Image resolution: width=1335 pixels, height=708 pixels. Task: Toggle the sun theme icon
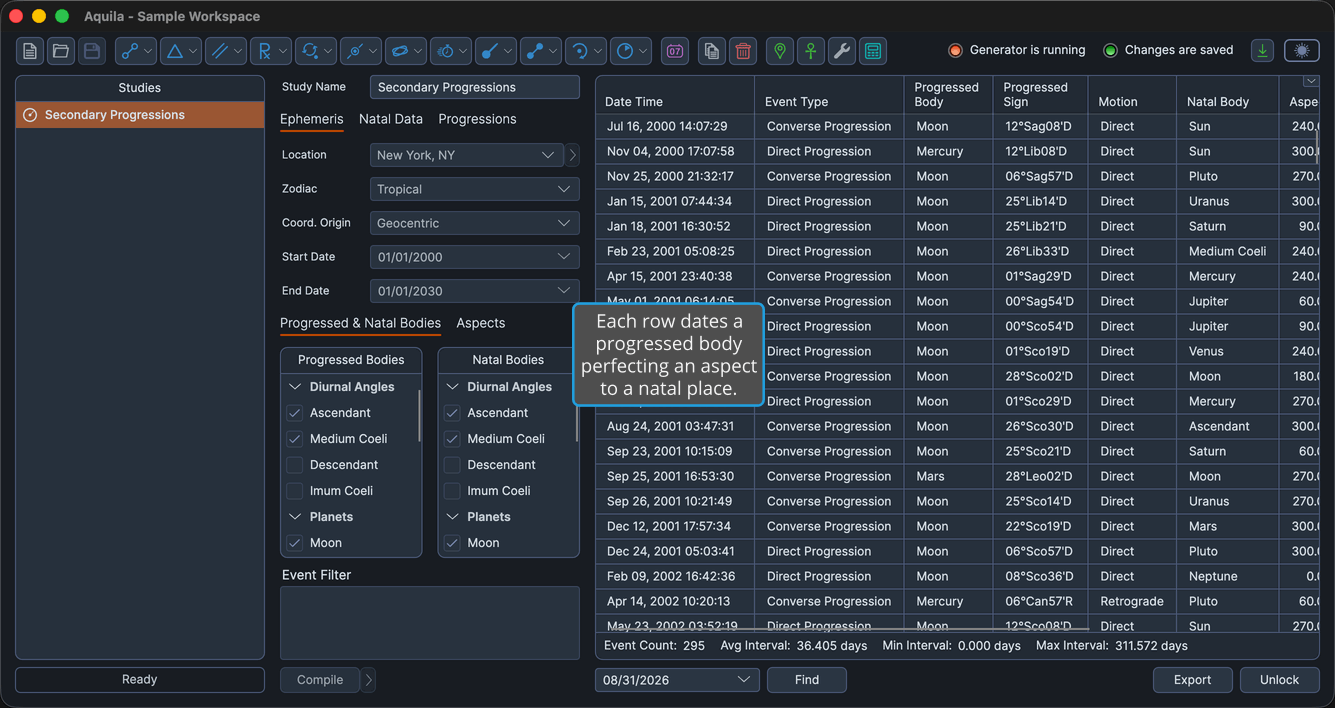point(1302,51)
